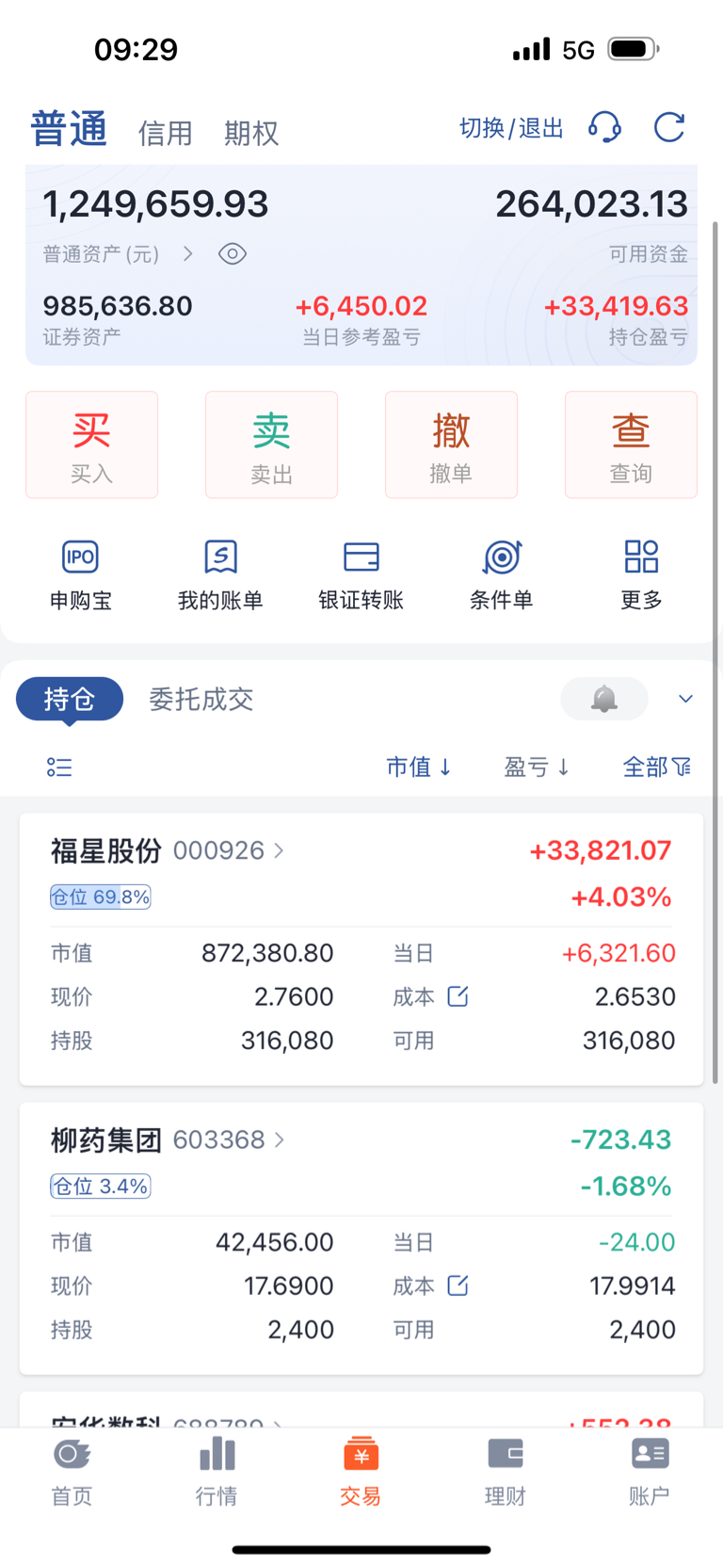Viewport: 723px width, 1568px height.
Task: Click 仓位 69.8% badge
Action: tap(101, 897)
